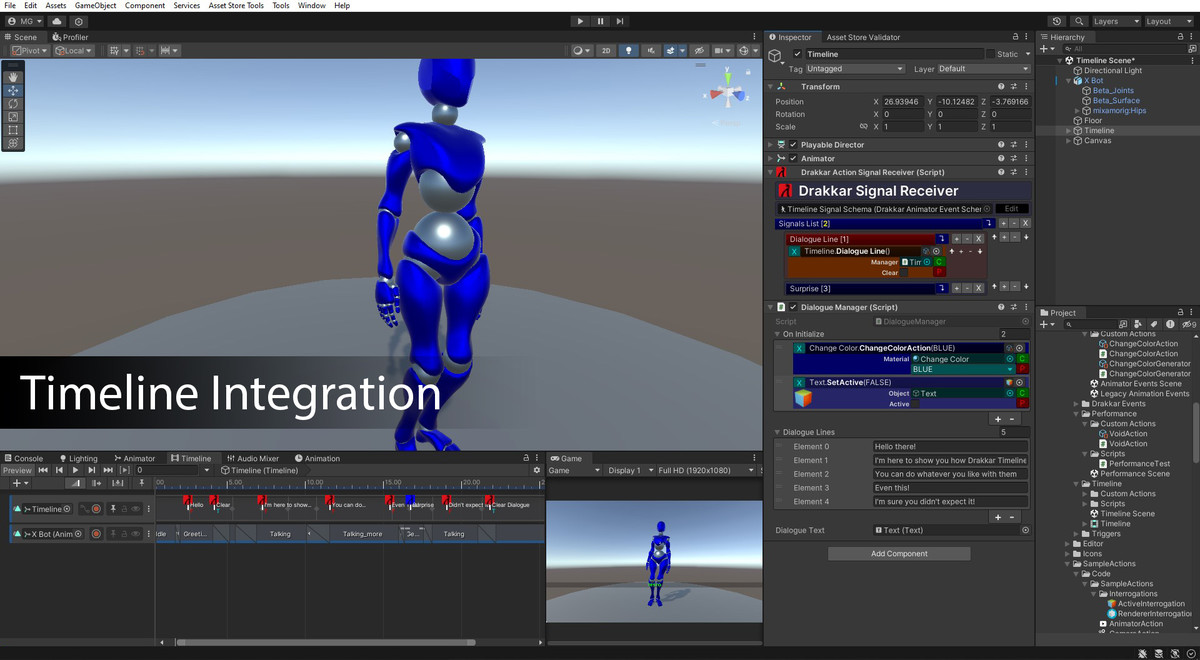Screen dimensions: 1200x660
Task: Go to Timeline start button
Action: (43, 470)
